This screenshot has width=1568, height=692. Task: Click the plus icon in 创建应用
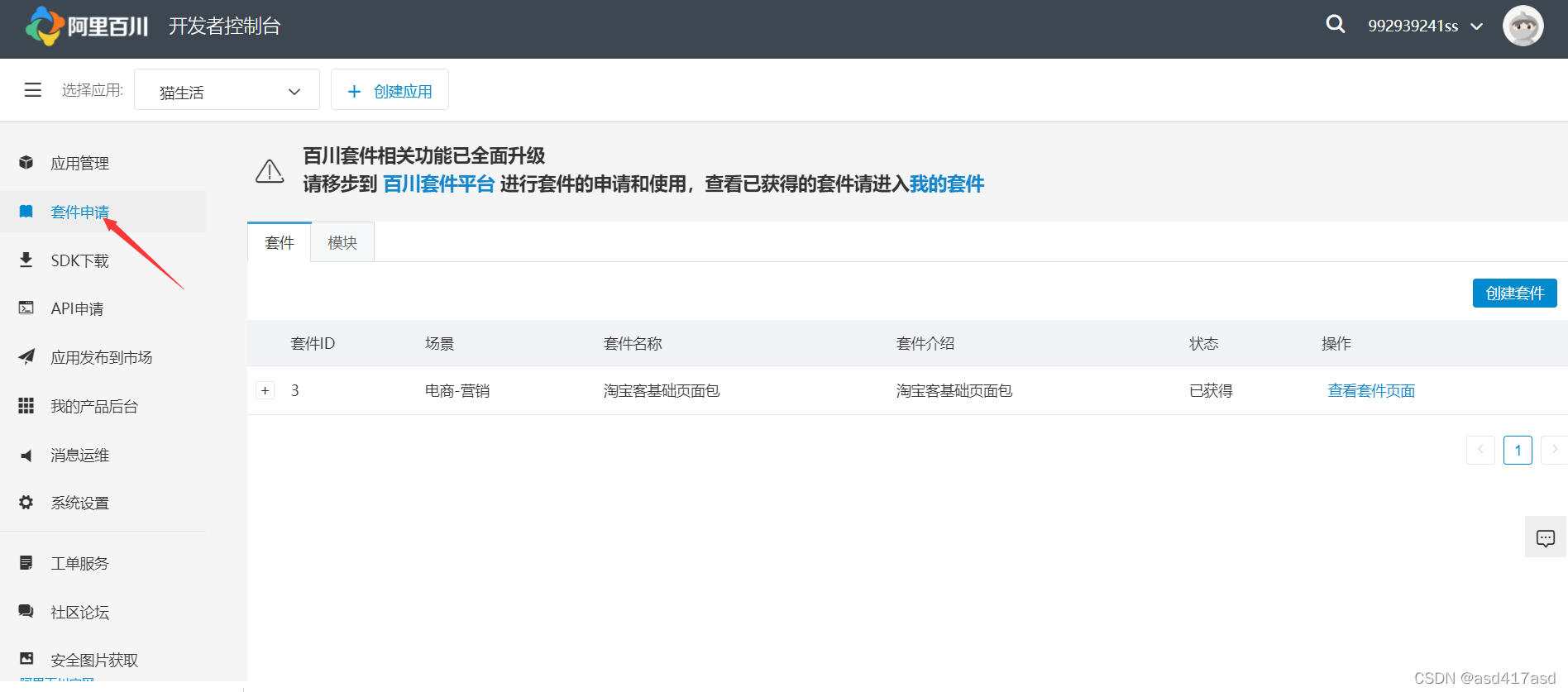(x=355, y=91)
